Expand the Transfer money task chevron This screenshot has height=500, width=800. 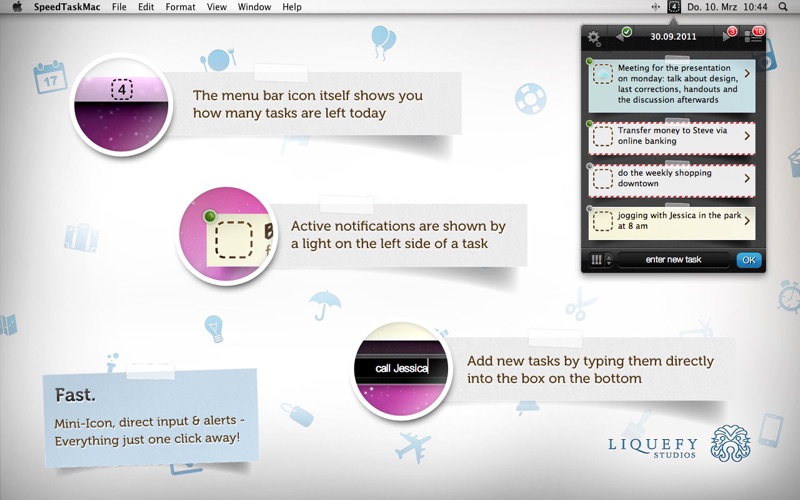747,136
